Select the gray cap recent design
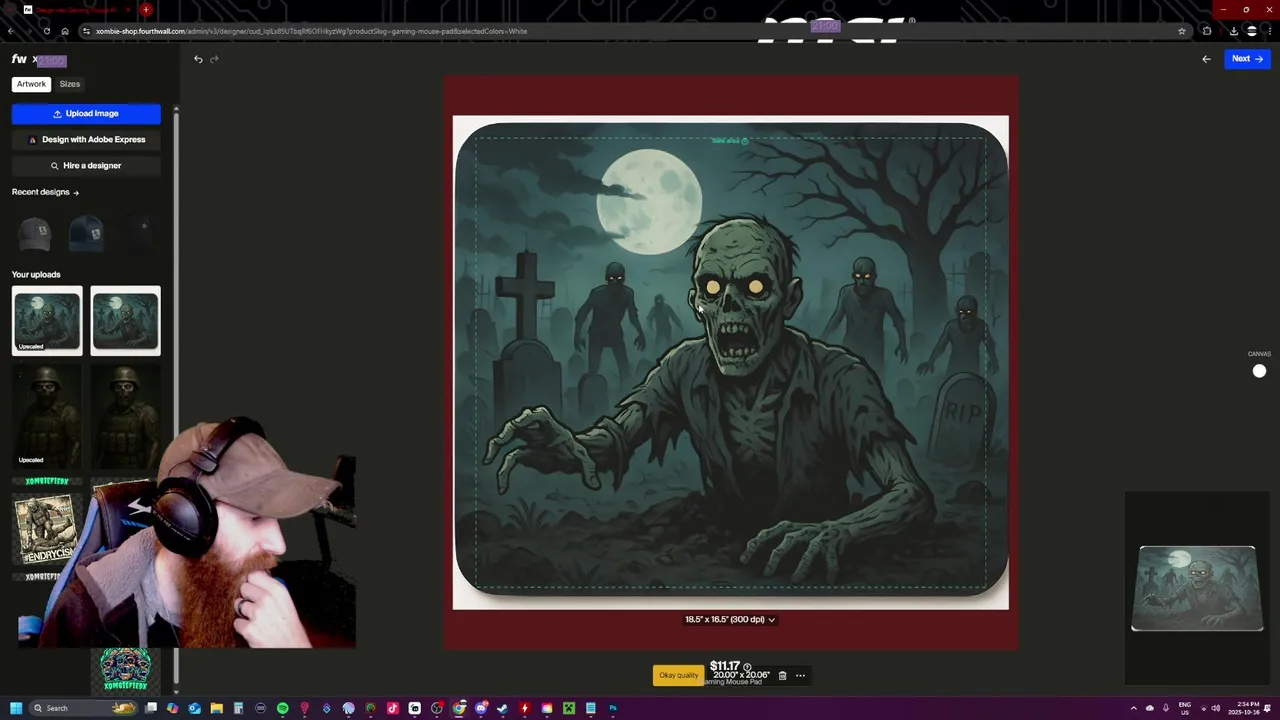The image size is (1280, 720). tap(34, 233)
